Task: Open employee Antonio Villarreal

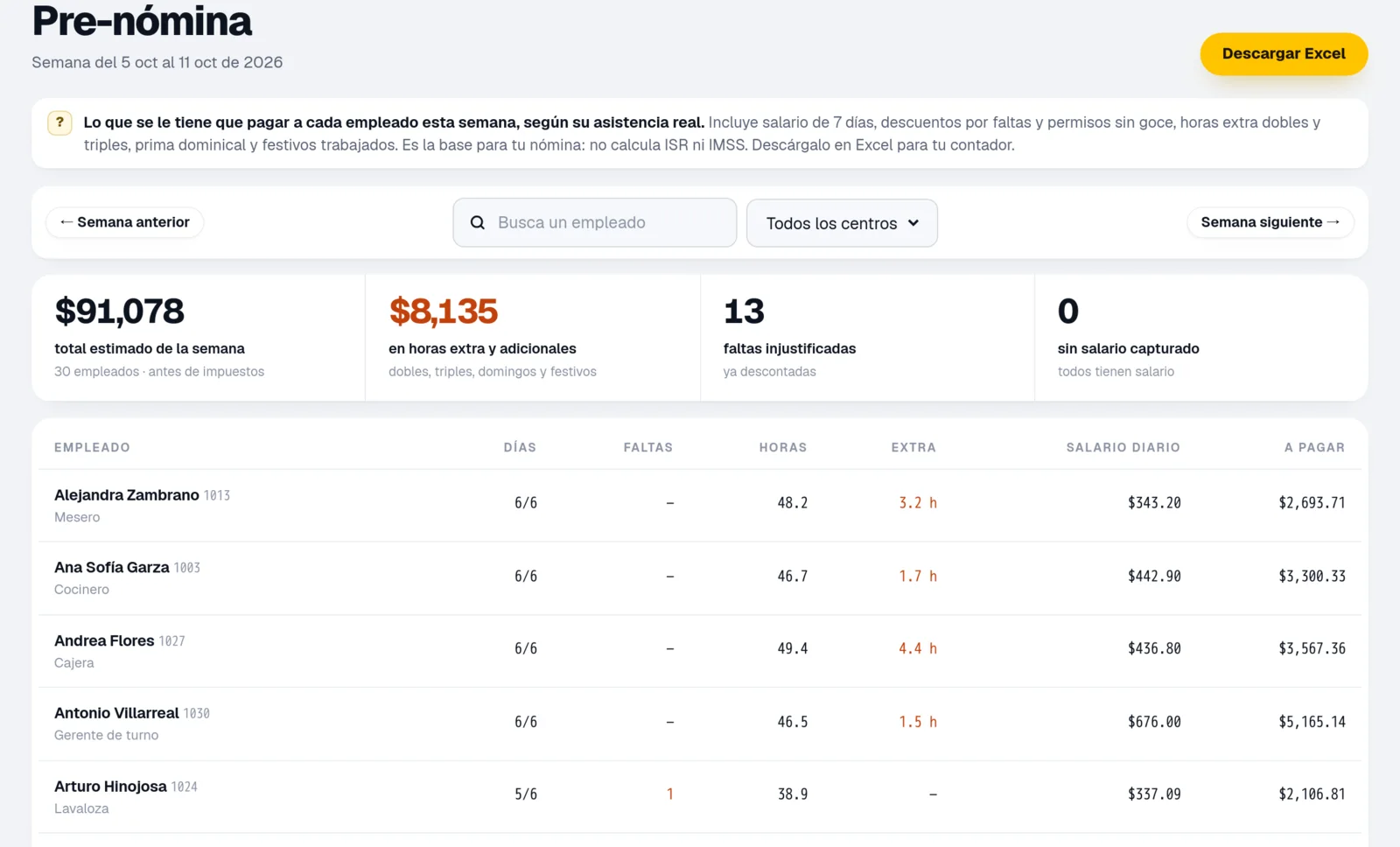Action: (x=116, y=713)
